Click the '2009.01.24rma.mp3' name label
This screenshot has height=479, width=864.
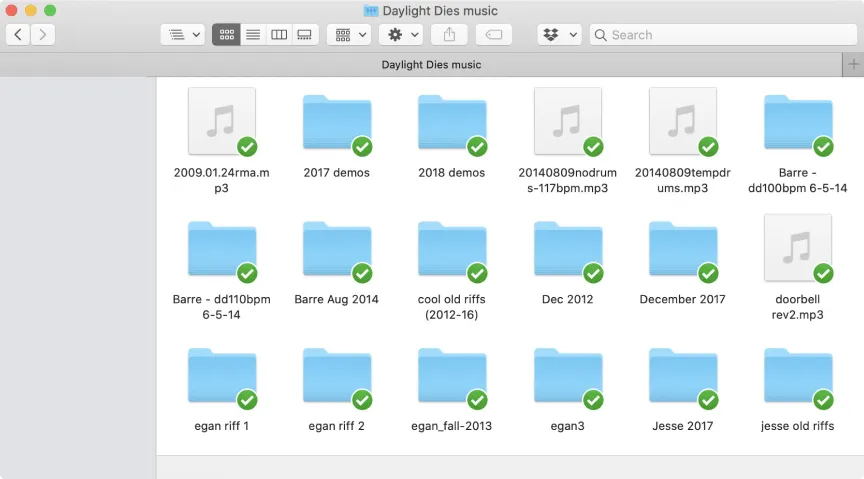click(x=222, y=180)
